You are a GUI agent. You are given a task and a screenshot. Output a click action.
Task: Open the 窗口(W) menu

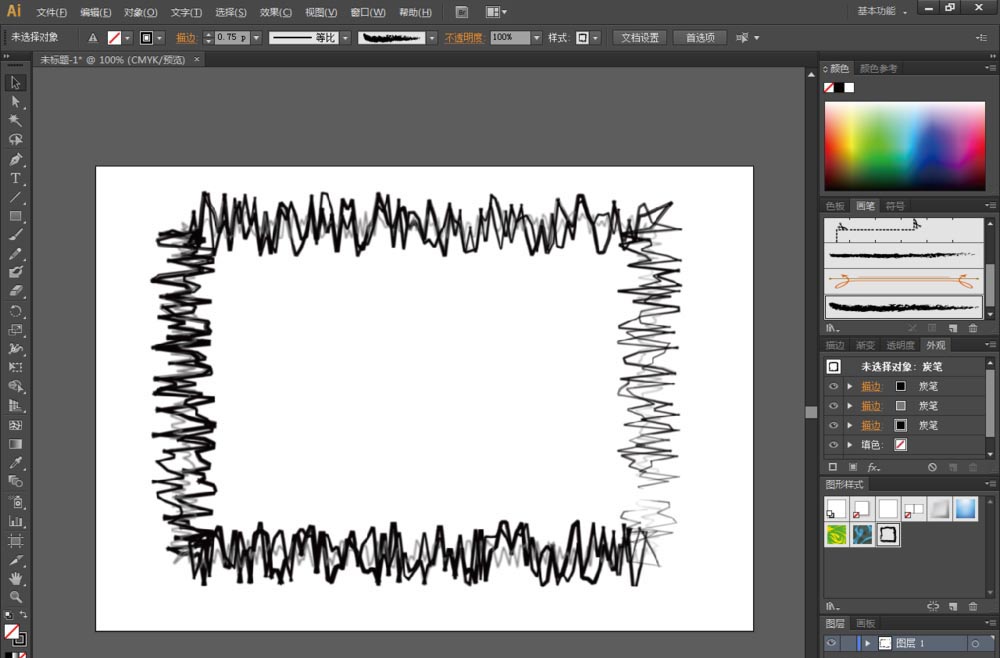(x=368, y=12)
